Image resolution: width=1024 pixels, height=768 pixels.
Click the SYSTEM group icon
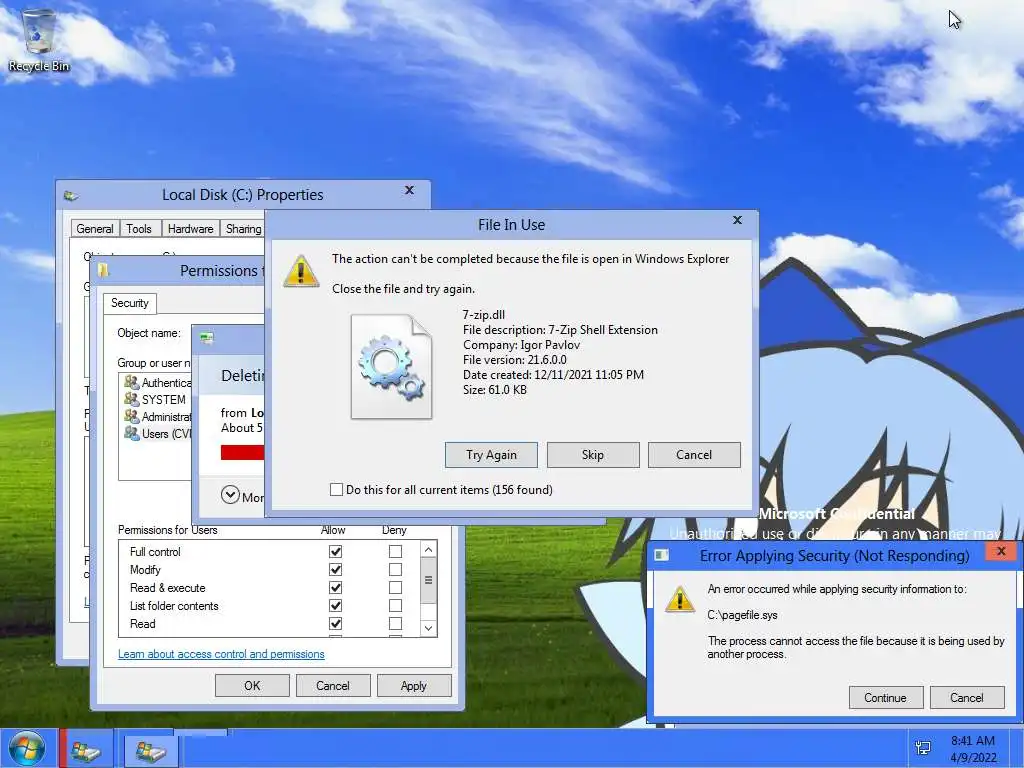132,400
